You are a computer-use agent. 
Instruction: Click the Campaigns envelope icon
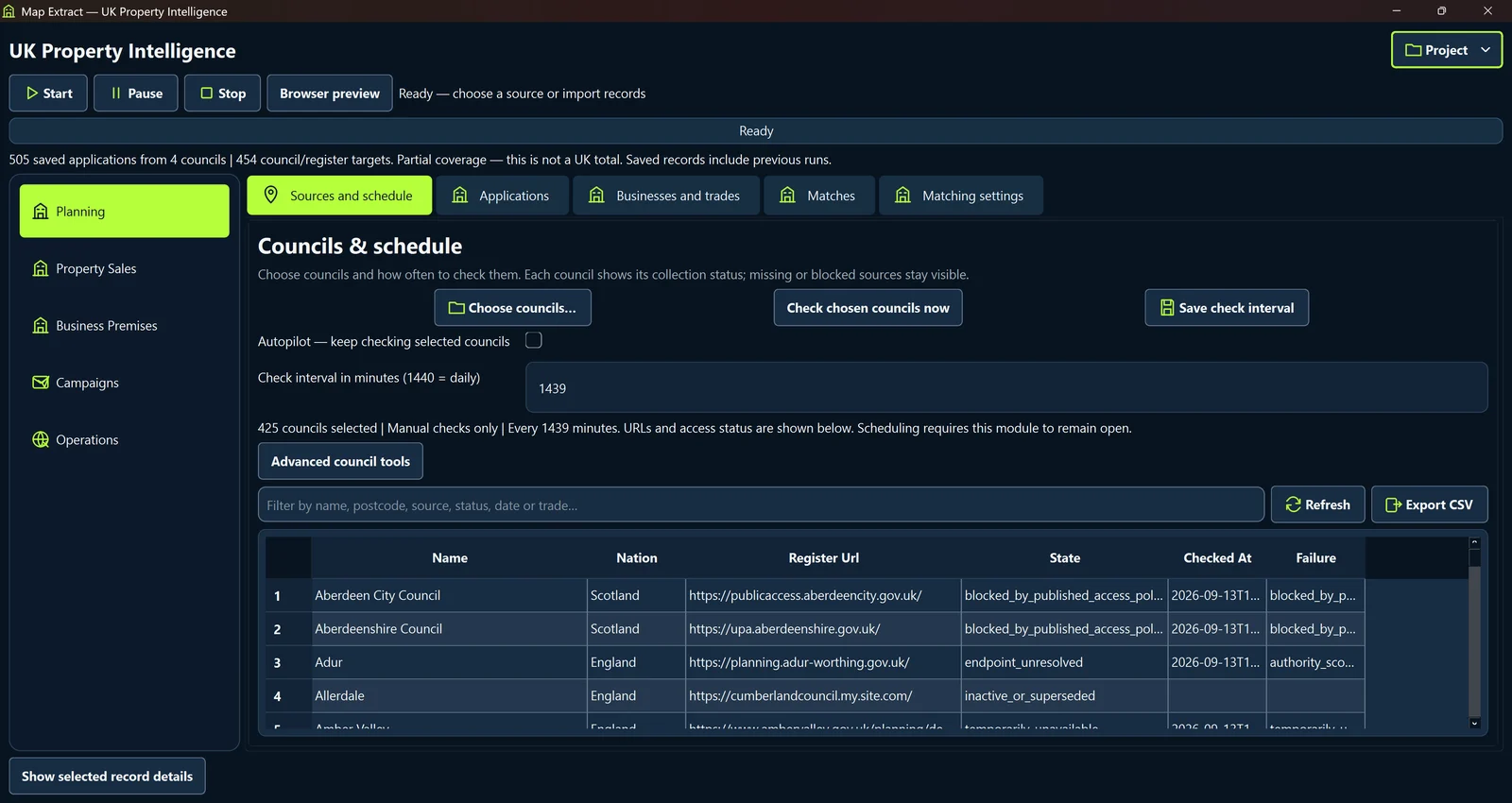41,383
